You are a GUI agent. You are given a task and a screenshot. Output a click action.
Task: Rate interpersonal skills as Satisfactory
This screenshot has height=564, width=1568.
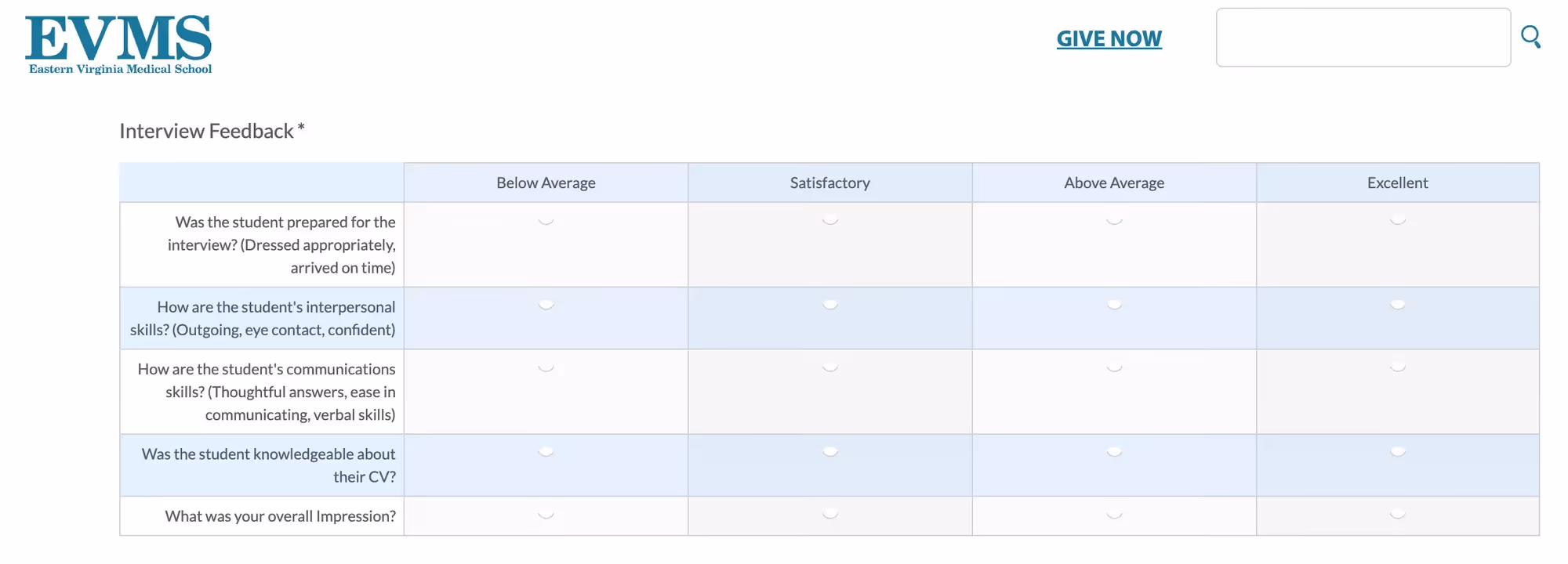tap(829, 305)
